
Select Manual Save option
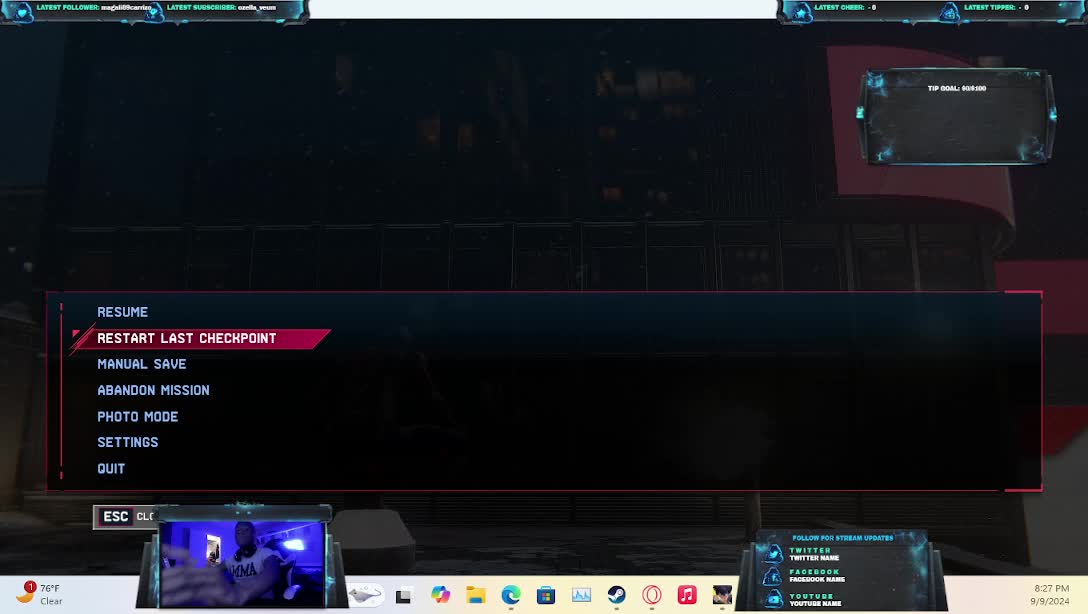pyautogui.click(x=142, y=364)
